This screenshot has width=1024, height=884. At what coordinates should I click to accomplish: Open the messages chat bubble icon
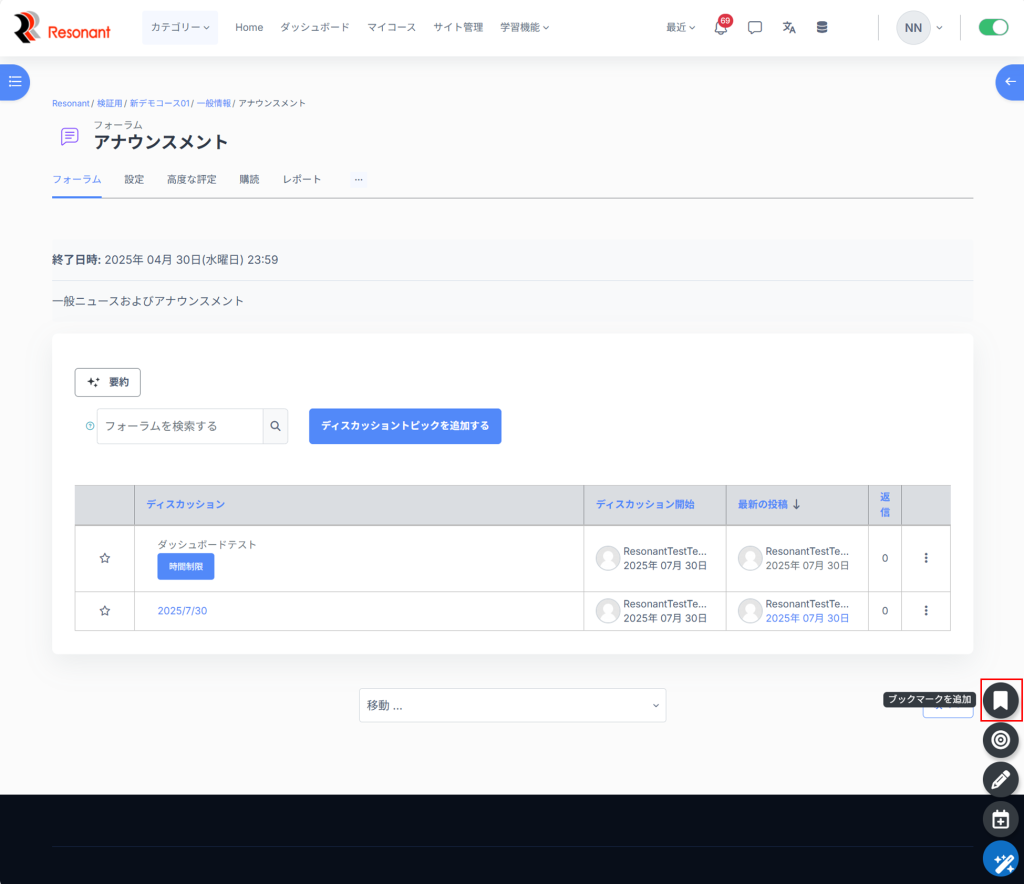click(x=755, y=28)
